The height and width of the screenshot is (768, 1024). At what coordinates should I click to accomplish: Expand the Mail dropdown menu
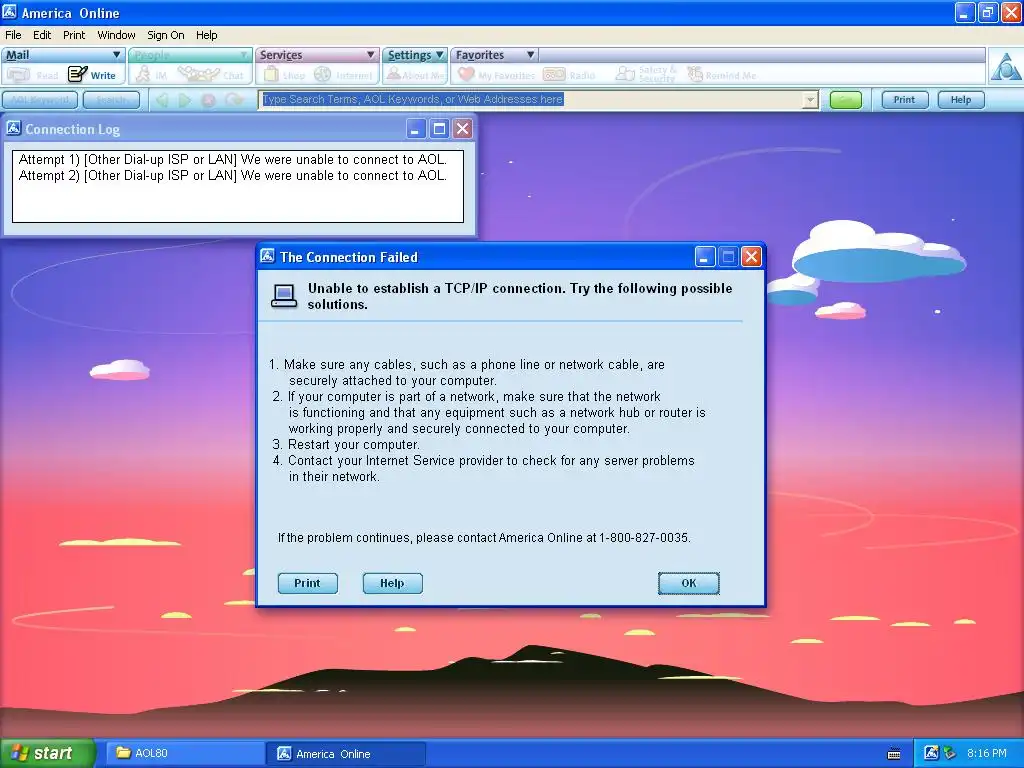(x=116, y=55)
